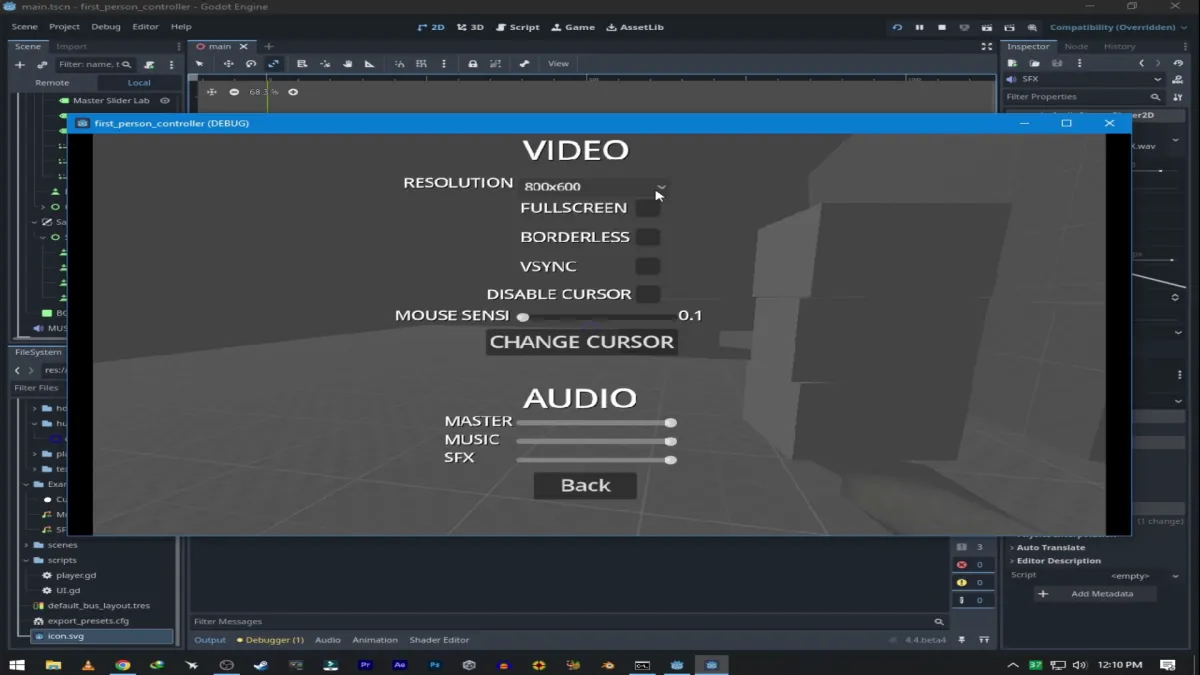This screenshot has height=675, width=1200.
Task: Open the skeleton bone options icon
Action: 524,64
